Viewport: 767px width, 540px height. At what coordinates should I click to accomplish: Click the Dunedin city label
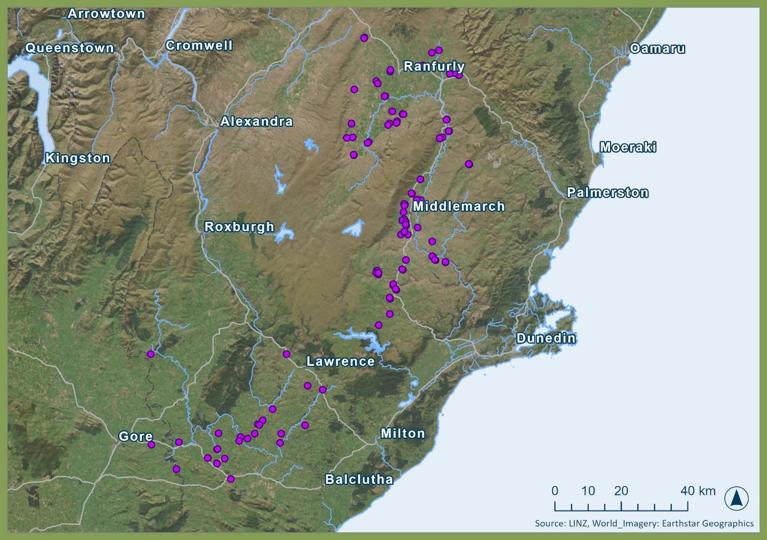point(546,339)
